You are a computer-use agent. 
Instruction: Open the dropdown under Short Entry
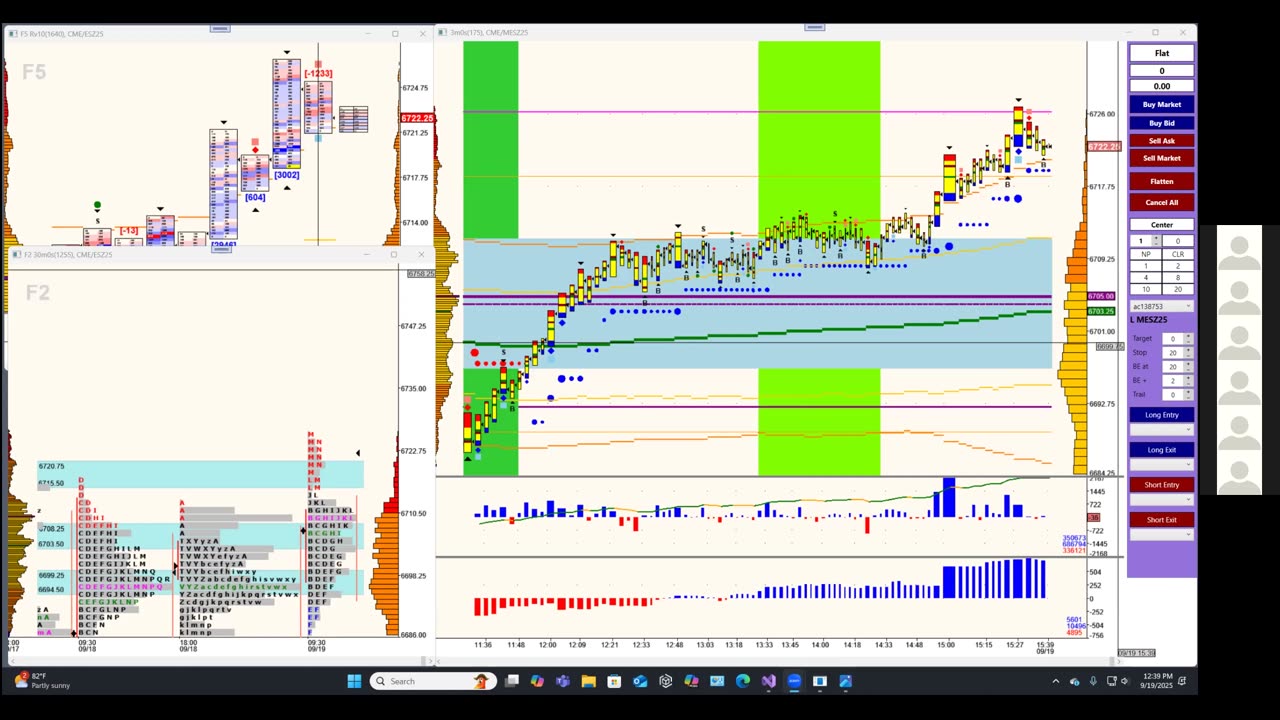click(1161, 500)
